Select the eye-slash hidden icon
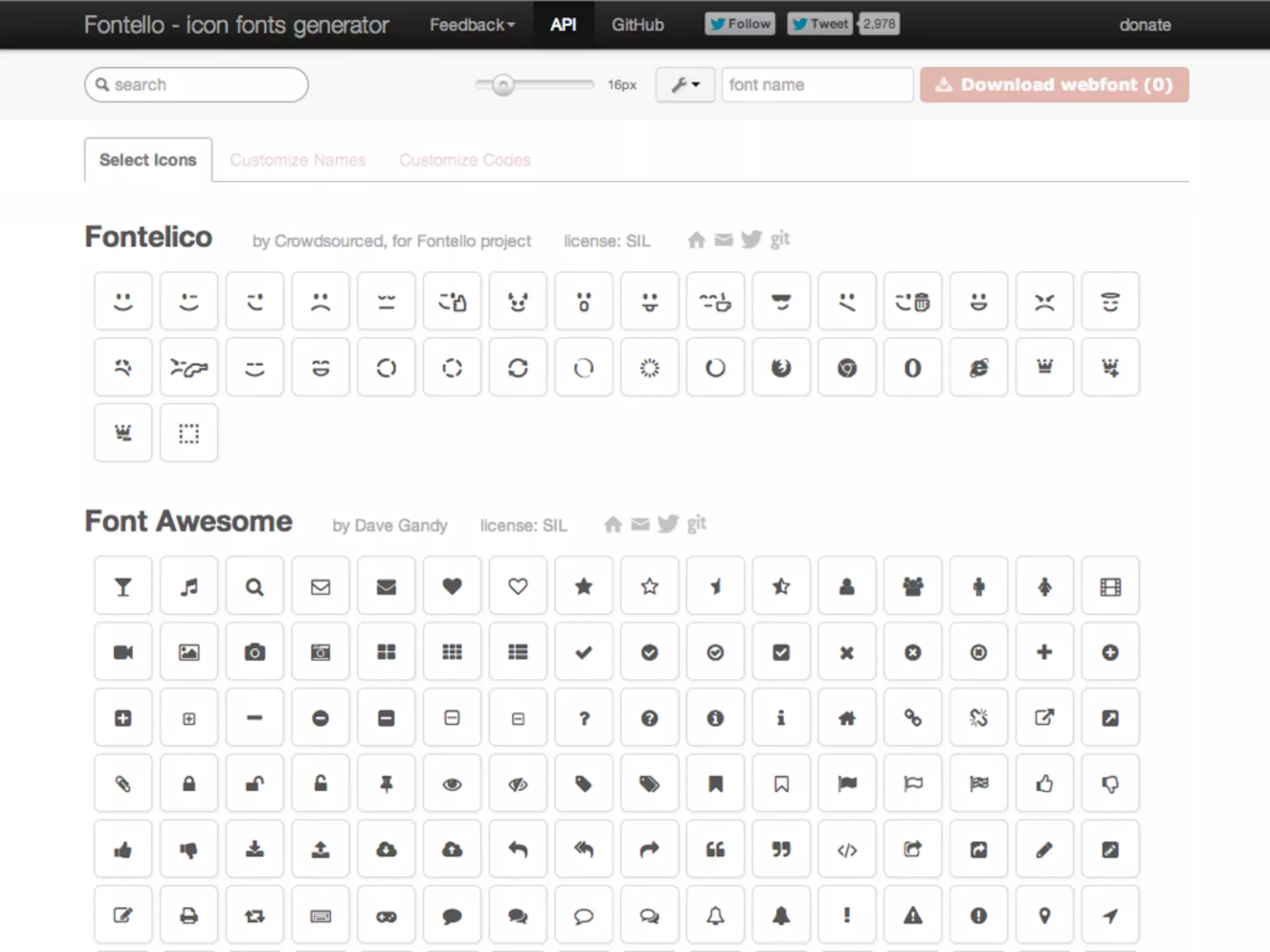Viewport: 1270px width, 952px height. click(x=518, y=784)
